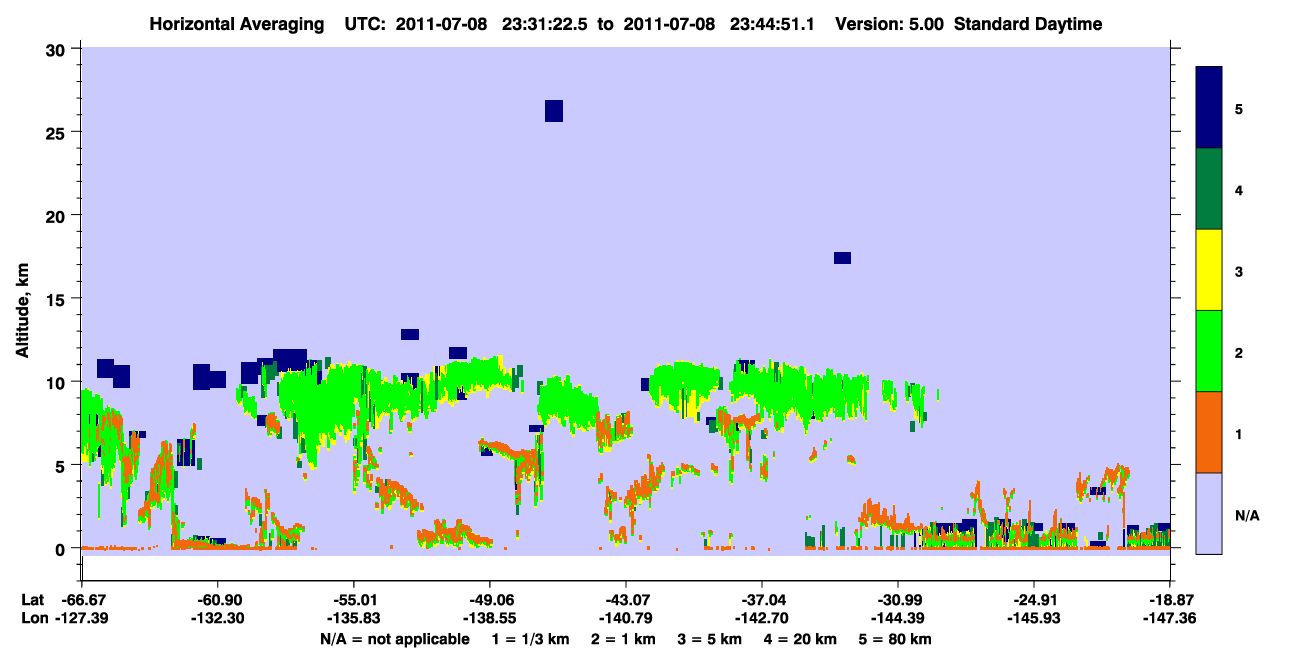Click the end time "23:44:51.1"
Image resolution: width=1300 pixels, height=667 pixels.
(x=773, y=24)
